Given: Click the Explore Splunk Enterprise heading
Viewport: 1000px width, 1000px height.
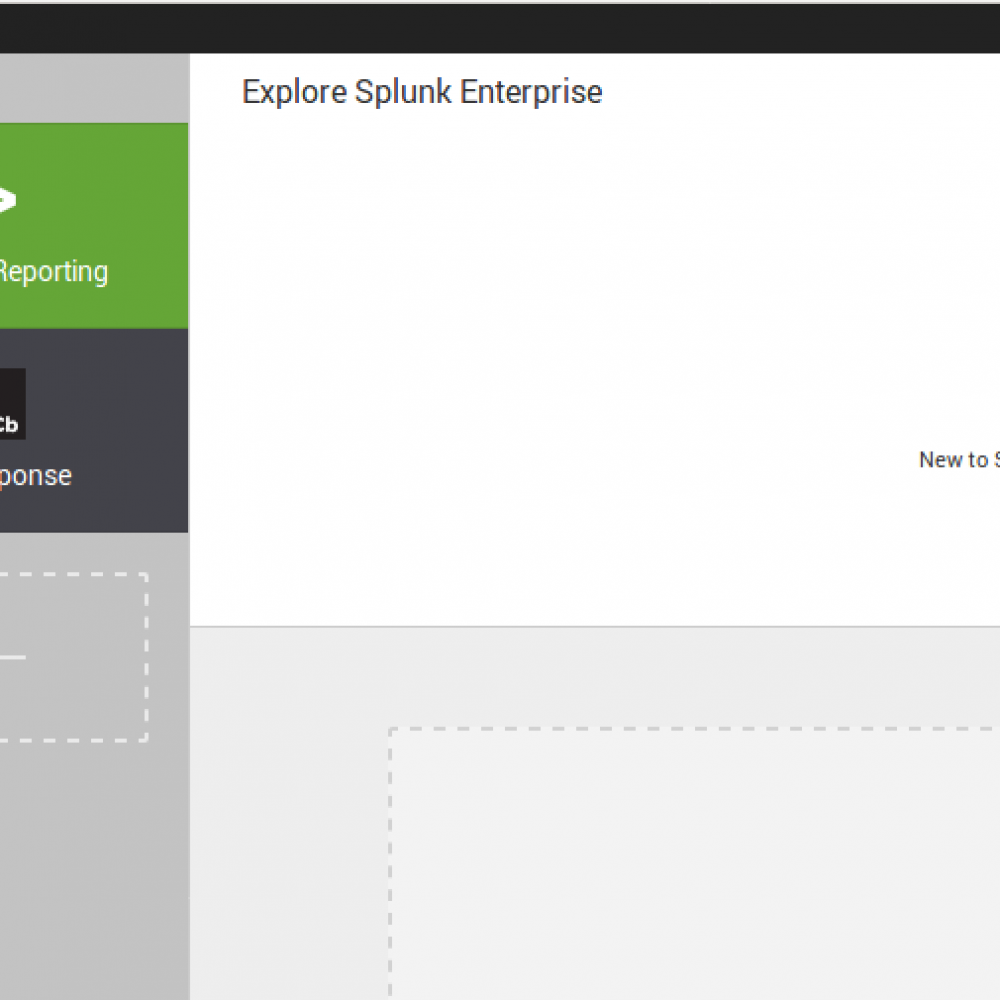Looking at the screenshot, I should tap(421, 92).
